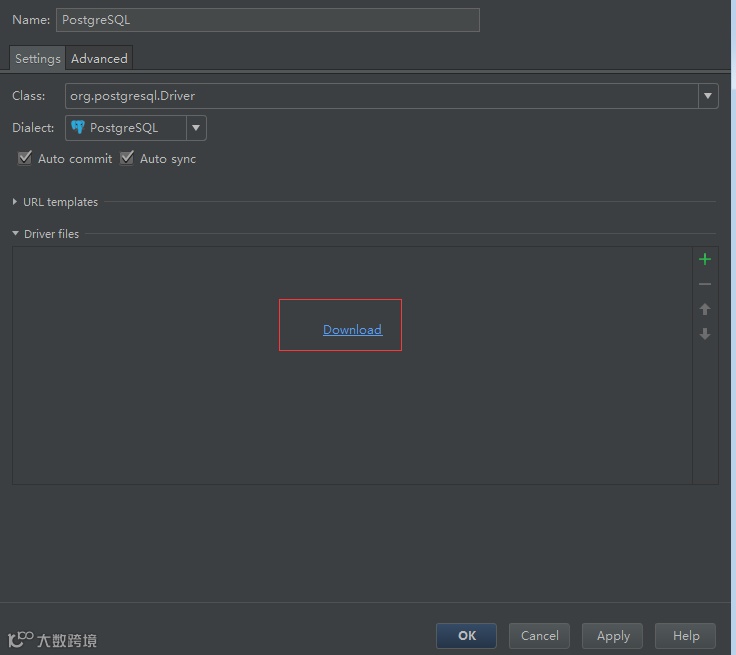Open the Class dropdown arrow
The height and width of the screenshot is (655, 736).
tap(708, 96)
